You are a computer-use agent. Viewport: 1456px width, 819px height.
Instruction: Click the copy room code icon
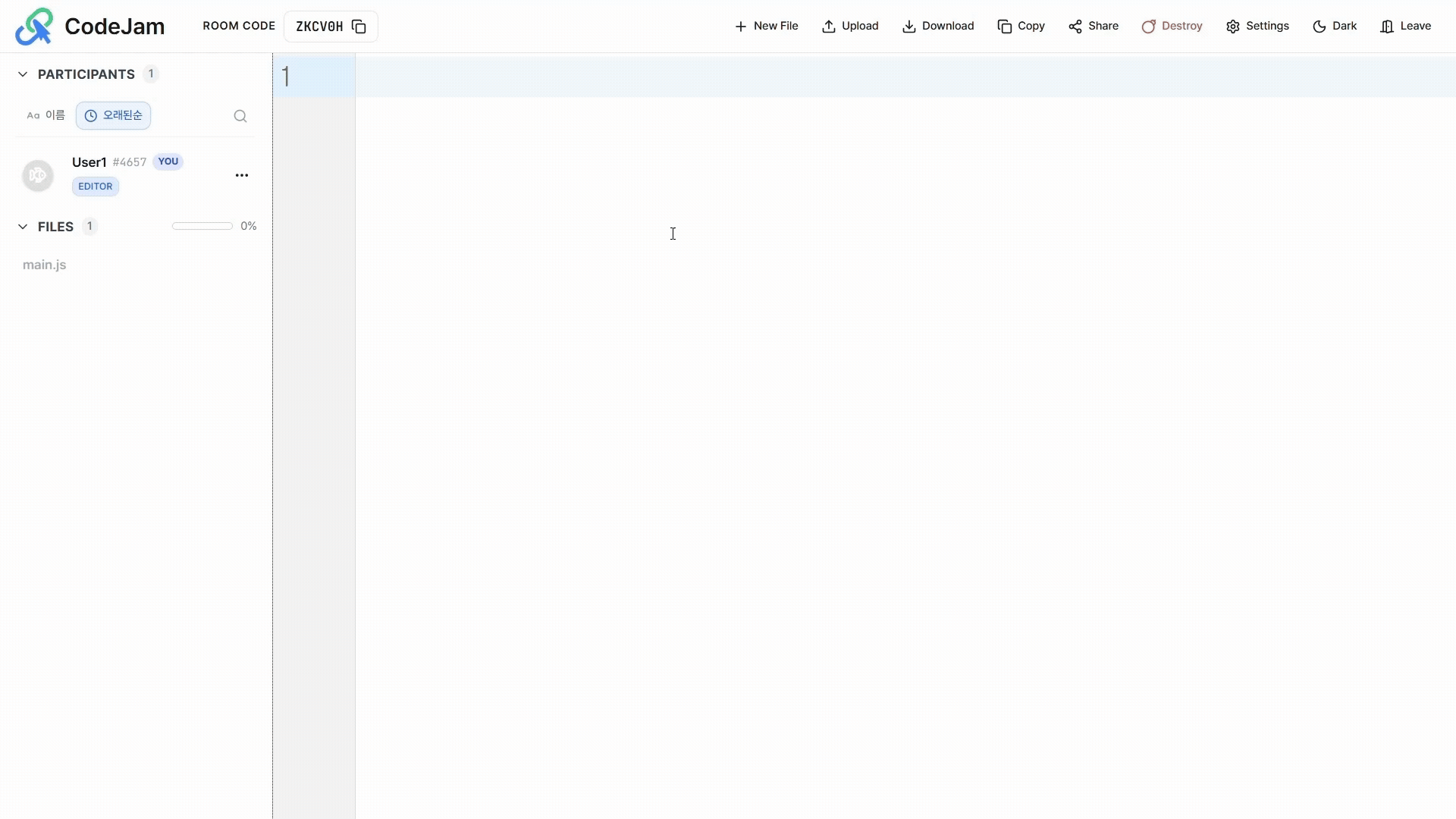point(359,27)
